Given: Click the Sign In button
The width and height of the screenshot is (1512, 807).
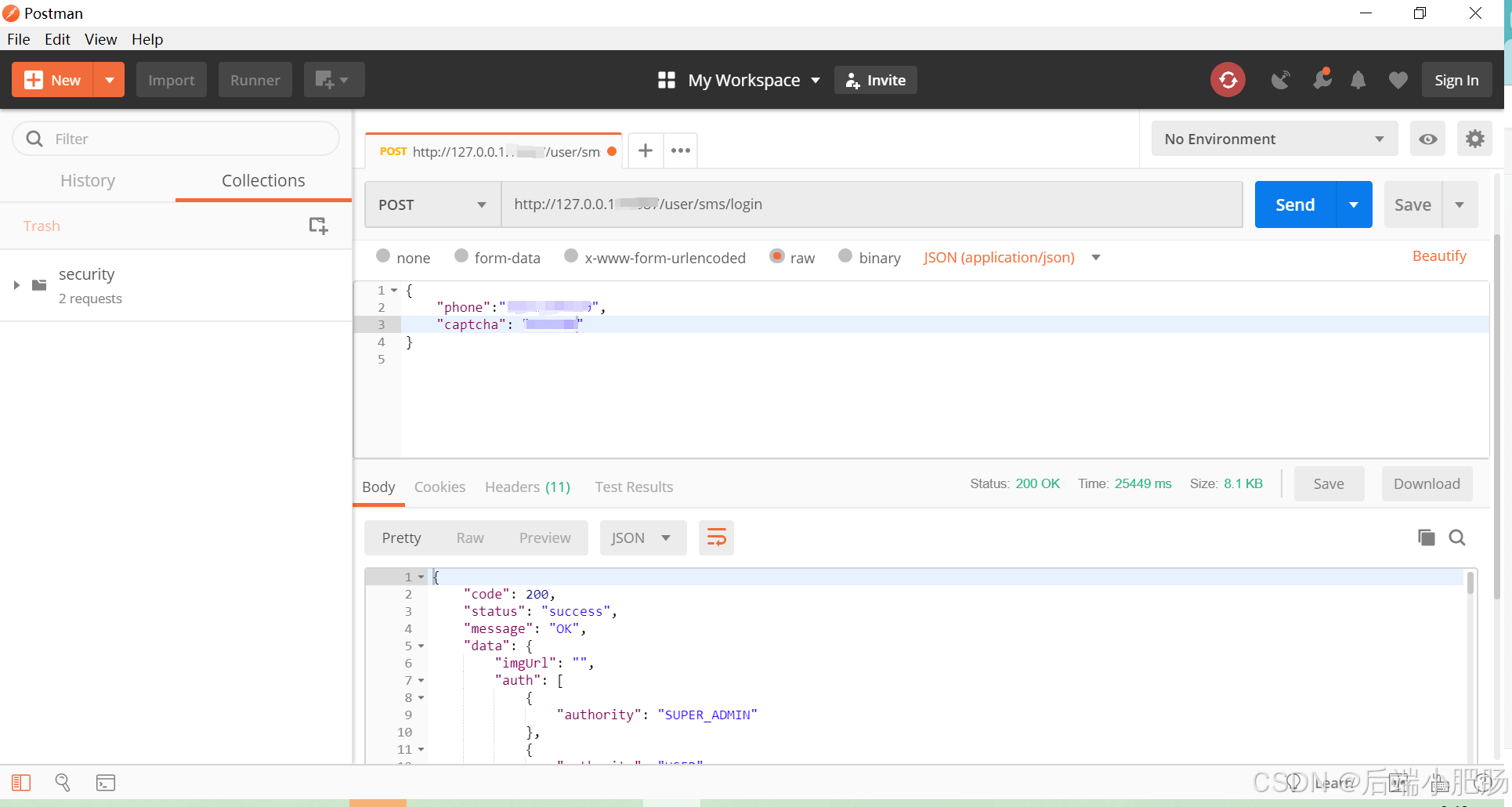Looking at the screenshot, I should pyautogui.click(x=1456, y=80).
